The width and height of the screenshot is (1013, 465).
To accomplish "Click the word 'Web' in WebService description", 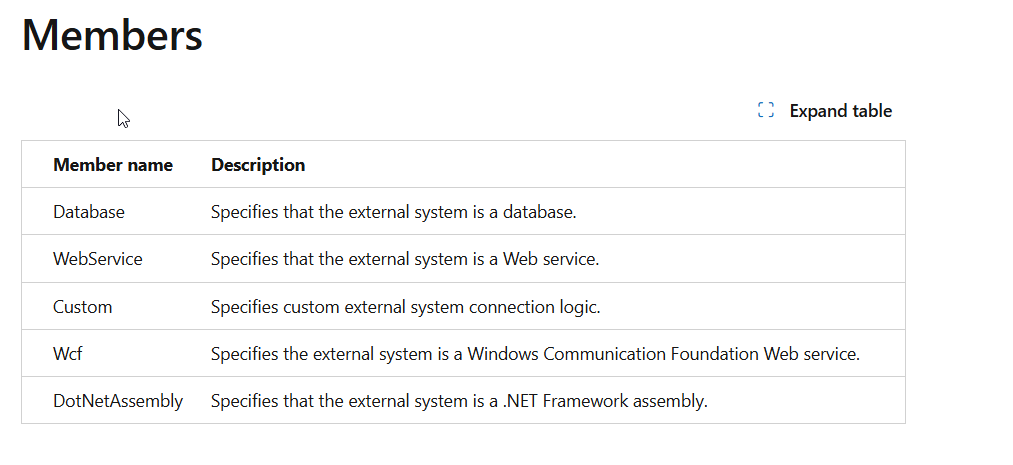I will [x=519, y=259].
